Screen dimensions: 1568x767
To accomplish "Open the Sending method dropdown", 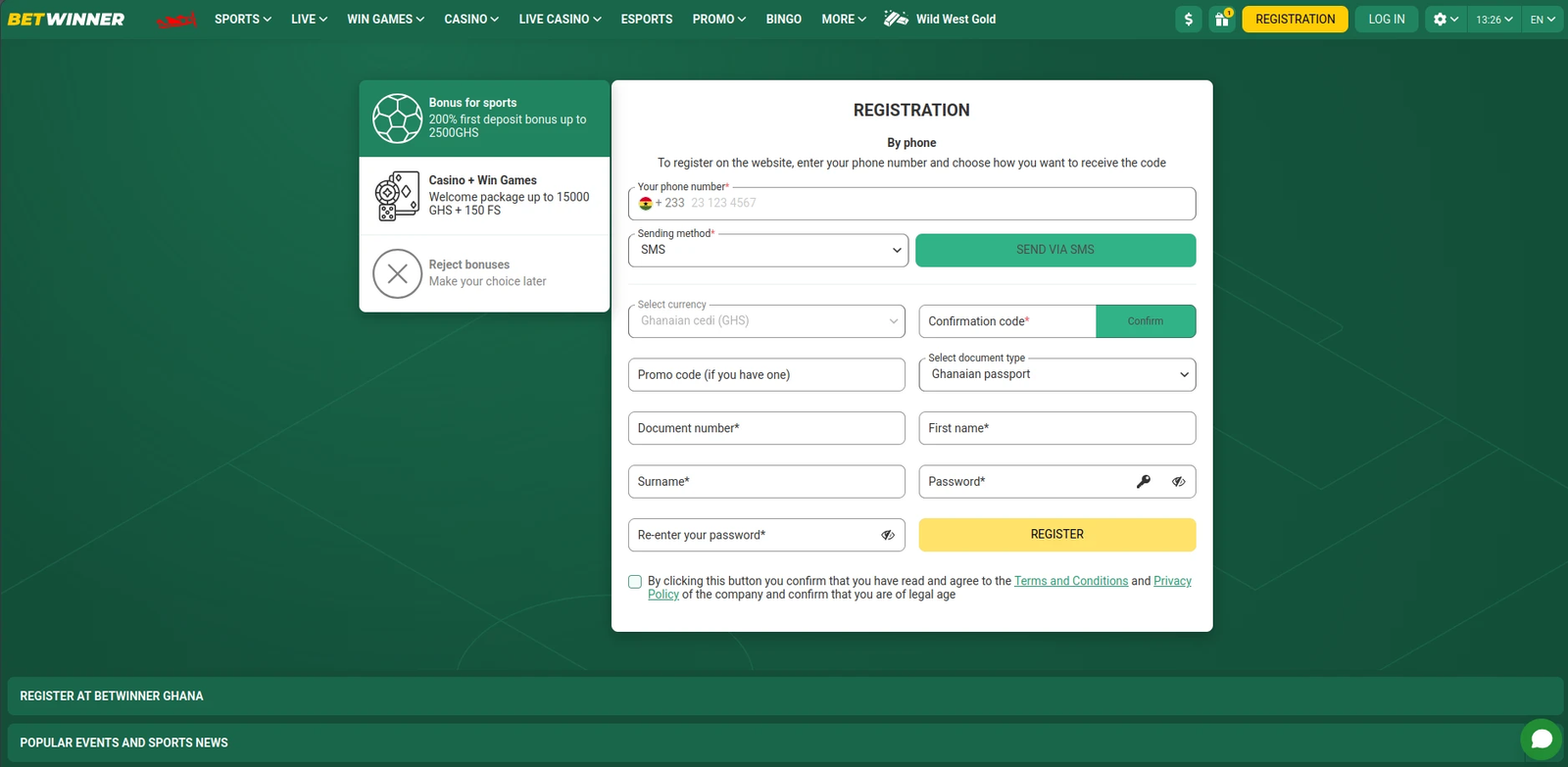I will coord(768,251).
